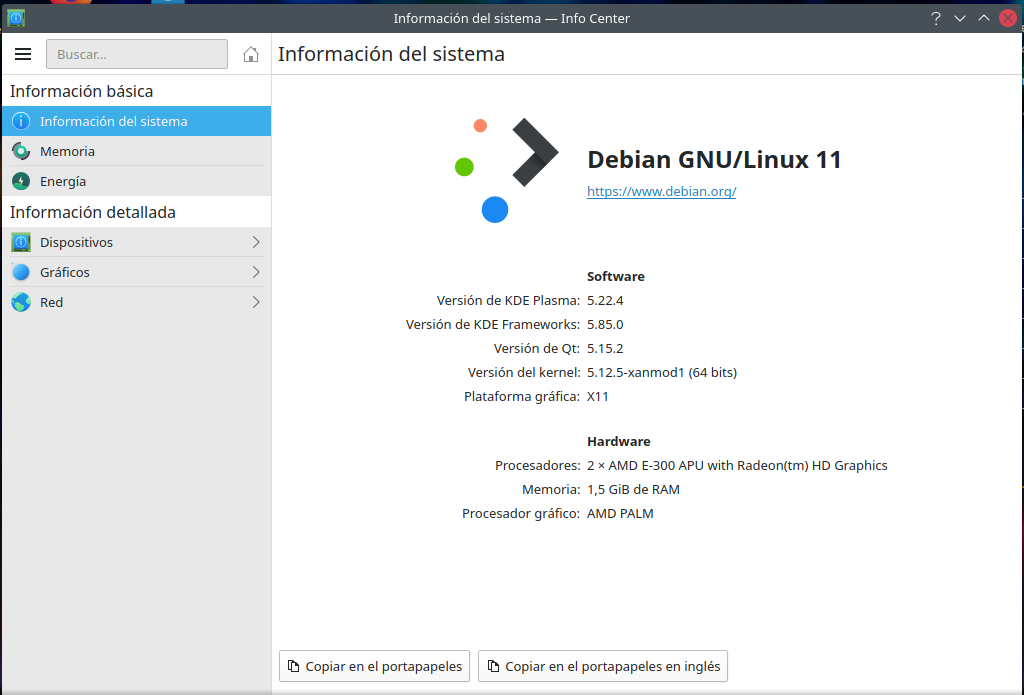
Task: Maximize the Info Center window
Action: (x=984, y=18)
